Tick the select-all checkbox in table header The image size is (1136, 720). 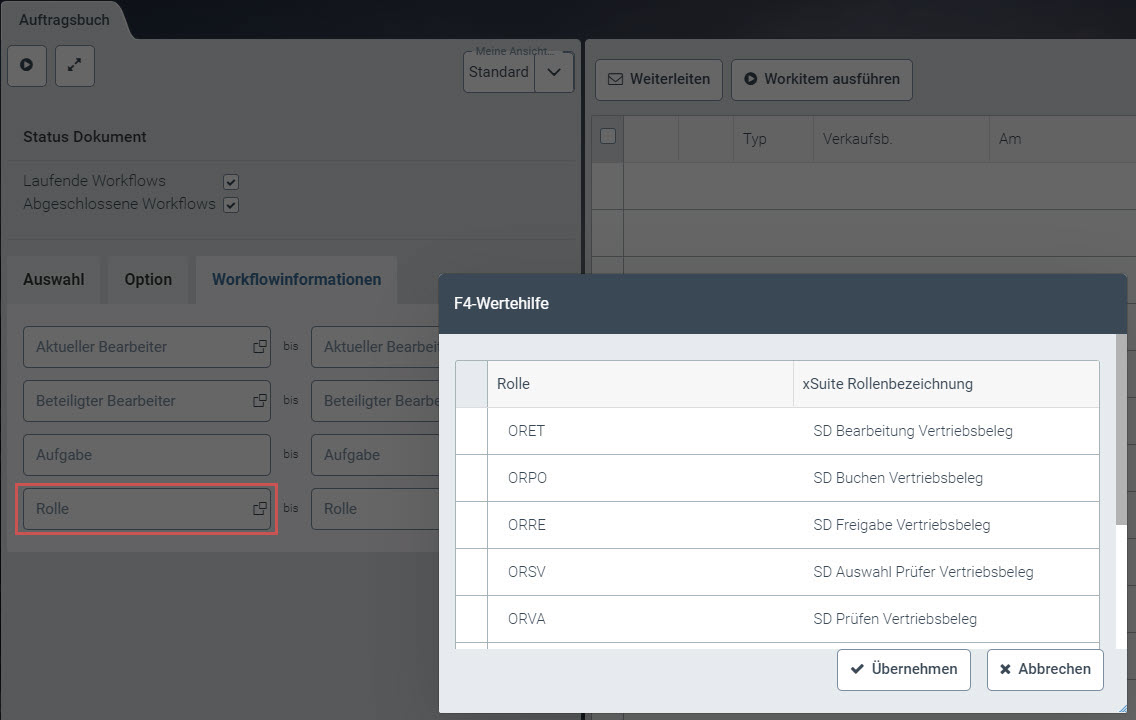point(607,138)
